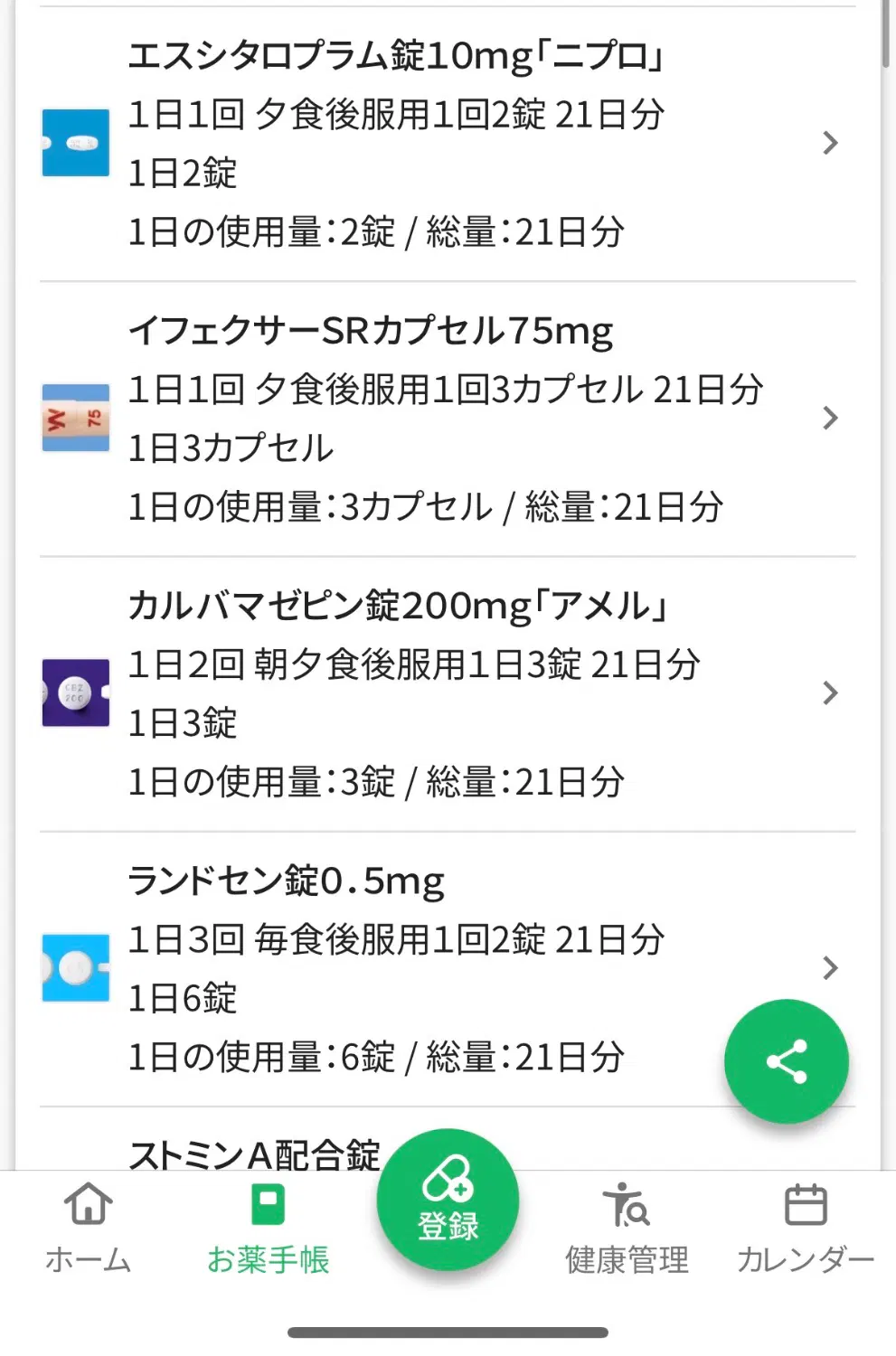896x1356 pixels.
Task: Expand カルバマゼピン錠 entry chevron arrow
Action: [x=830, y=692]
